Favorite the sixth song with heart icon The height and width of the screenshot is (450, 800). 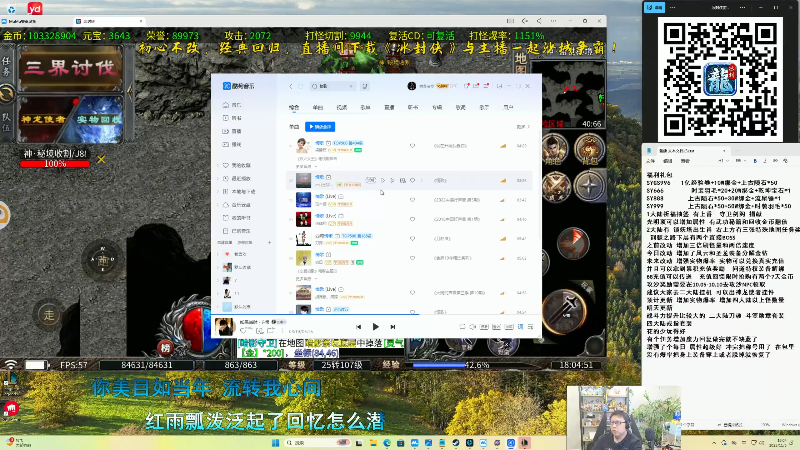coord(412,258)
